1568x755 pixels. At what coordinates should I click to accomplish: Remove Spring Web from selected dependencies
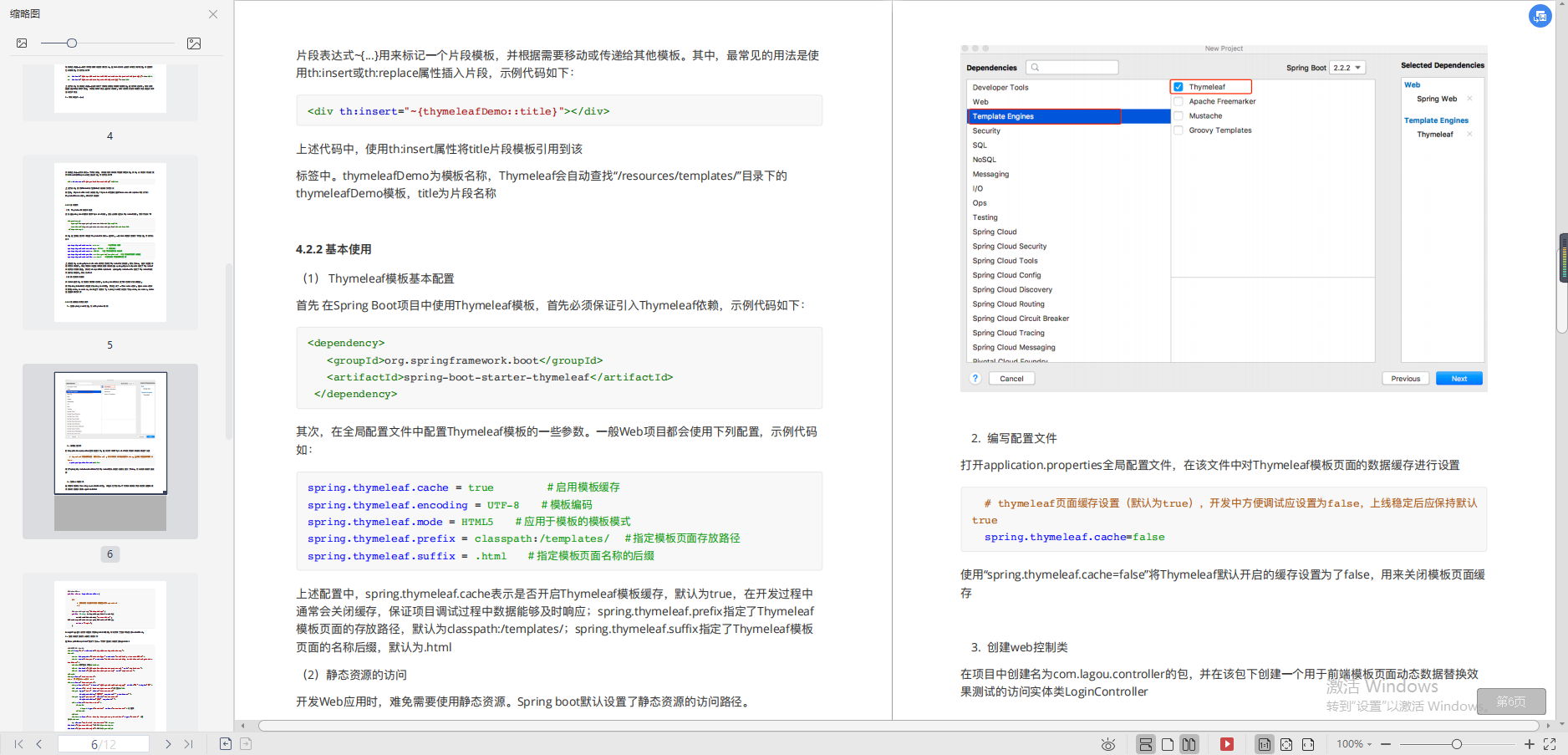pos(1469,99)
